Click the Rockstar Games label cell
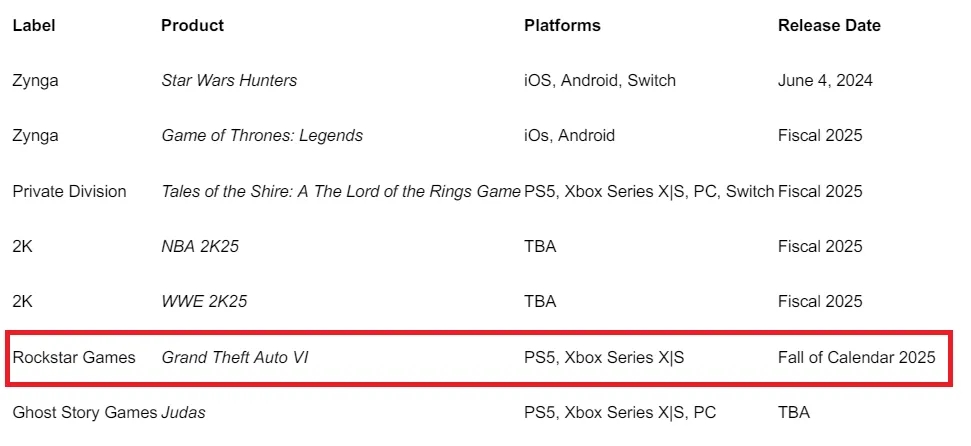 click(x=74, y=357)
